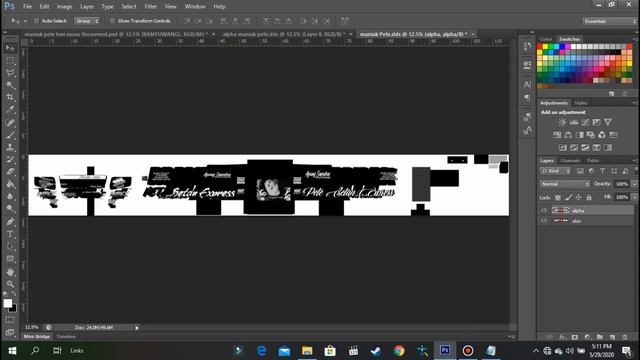Open the Timeline panel tab
640x360 pixels.
[x=66, y=337]
